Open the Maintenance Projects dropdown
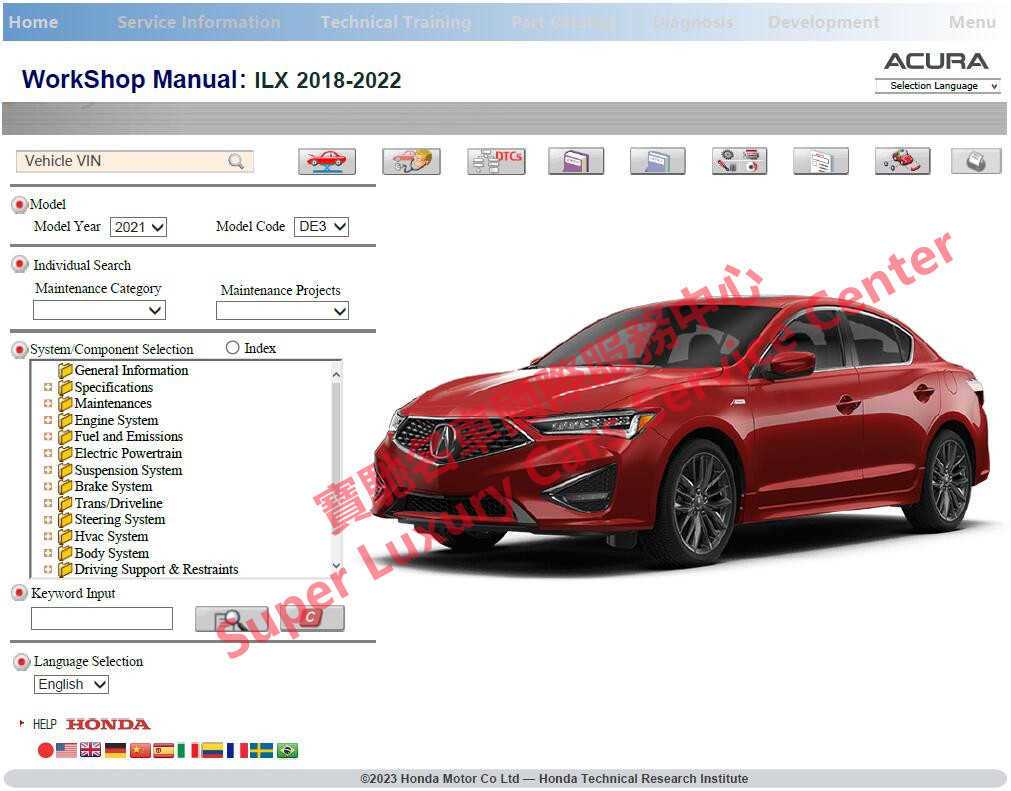This screenshot has width=1011, height=791. coord(282,311)
